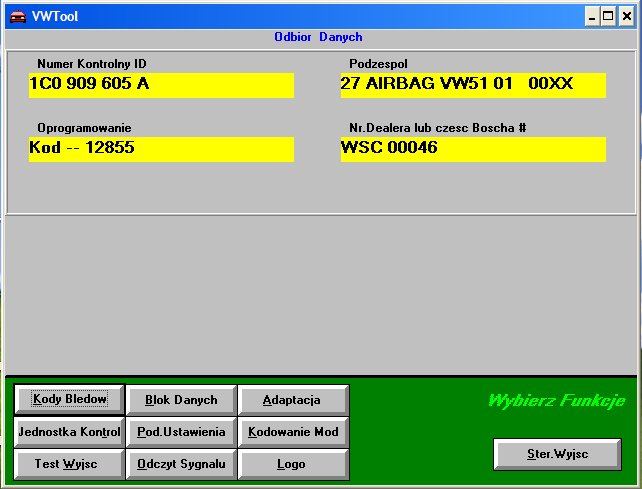Click the 1C0 909 605 A ID field
The width and height of the screenshot is (642, 489).
(161, 85)
